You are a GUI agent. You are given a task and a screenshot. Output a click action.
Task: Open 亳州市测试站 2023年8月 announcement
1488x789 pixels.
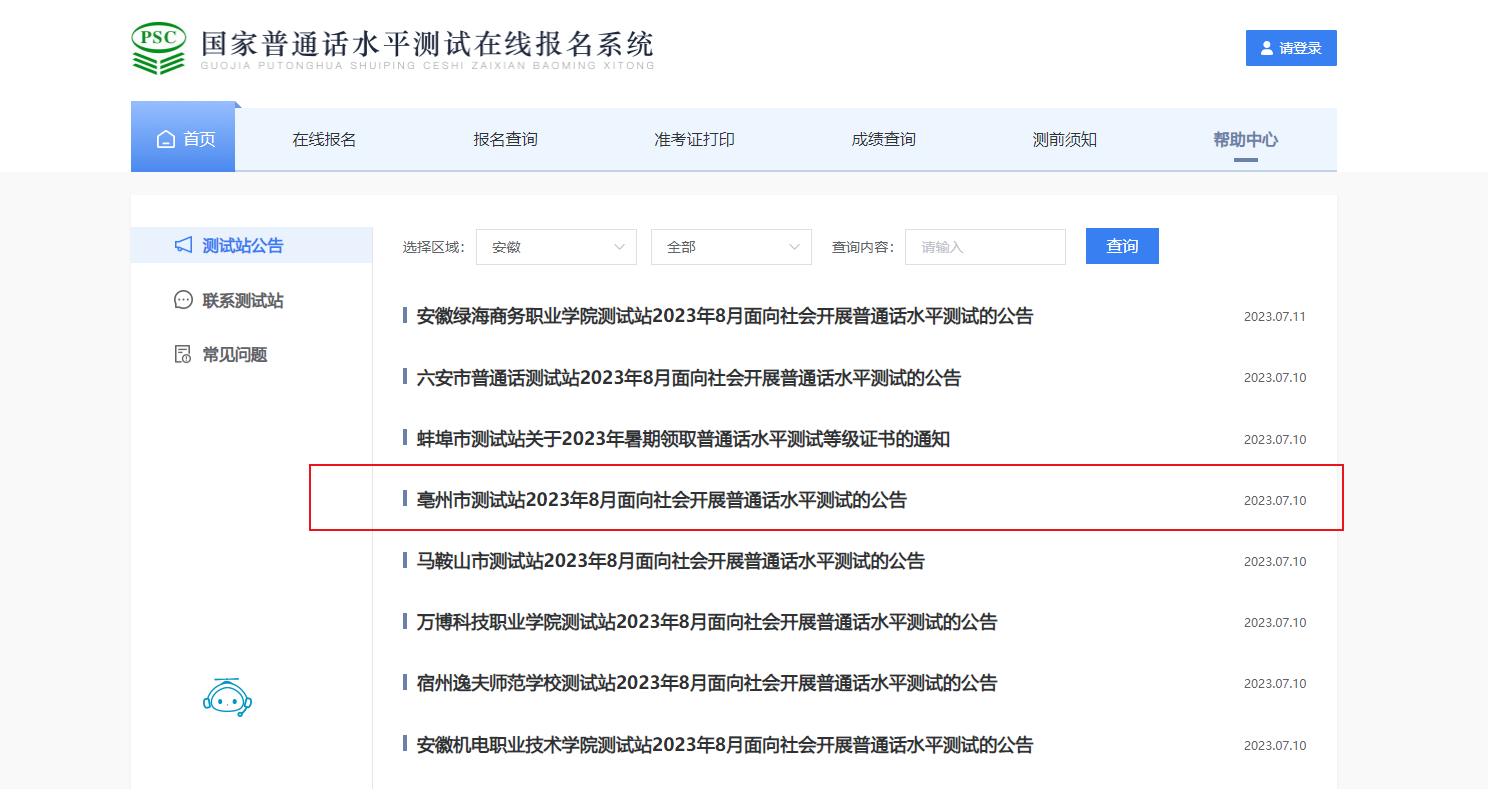click(661, 500)
